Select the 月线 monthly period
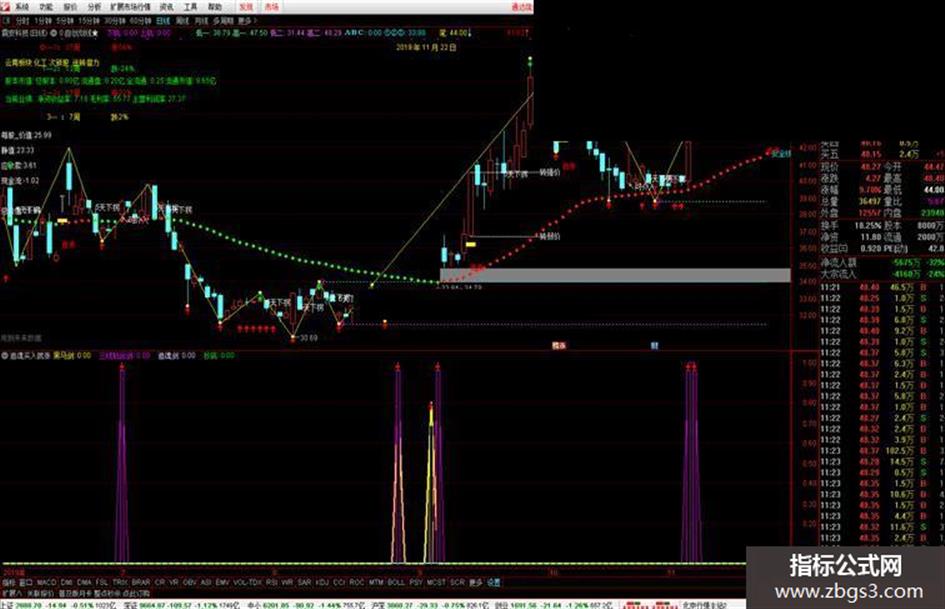 click(201, 21)
